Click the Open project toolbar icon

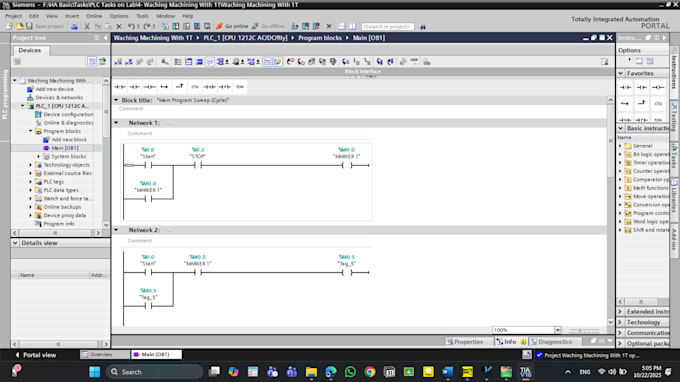coord(20,26)
